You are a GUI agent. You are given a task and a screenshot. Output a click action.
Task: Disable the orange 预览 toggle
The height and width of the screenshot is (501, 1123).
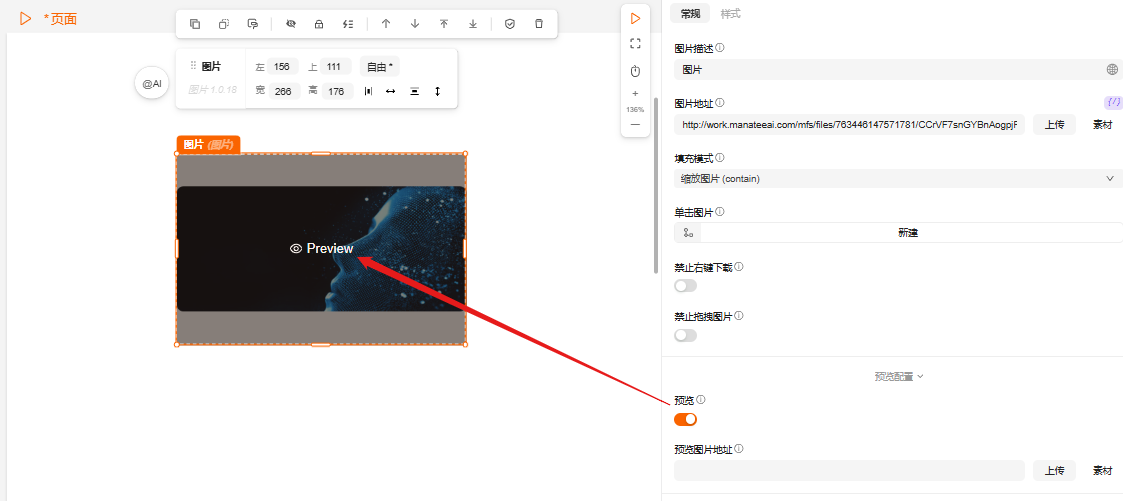click(x=685, y=419)
